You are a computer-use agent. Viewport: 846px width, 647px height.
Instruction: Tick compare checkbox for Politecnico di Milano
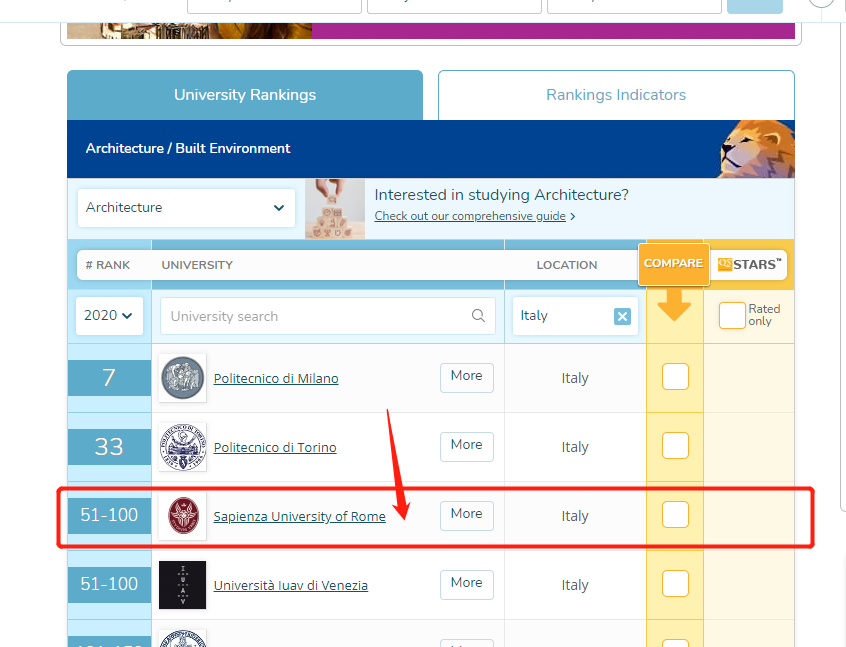tap(675, 377)
